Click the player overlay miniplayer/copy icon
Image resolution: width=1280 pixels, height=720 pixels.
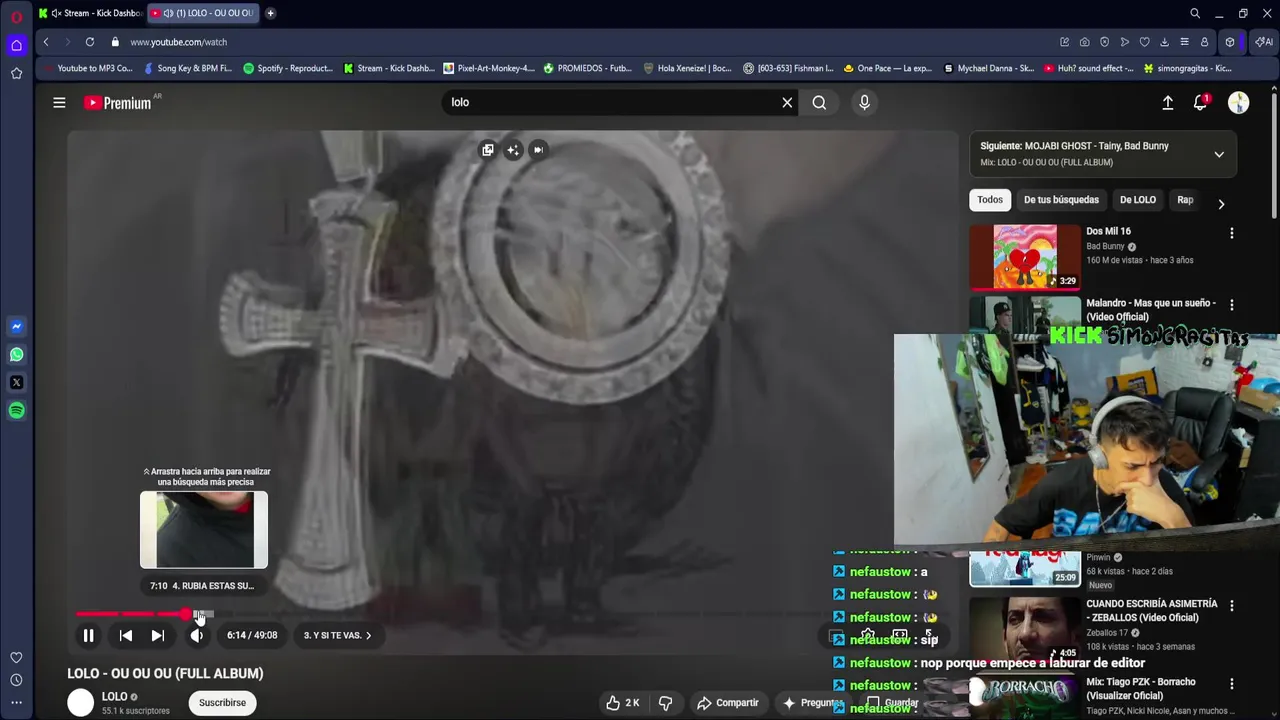(487, 150)
